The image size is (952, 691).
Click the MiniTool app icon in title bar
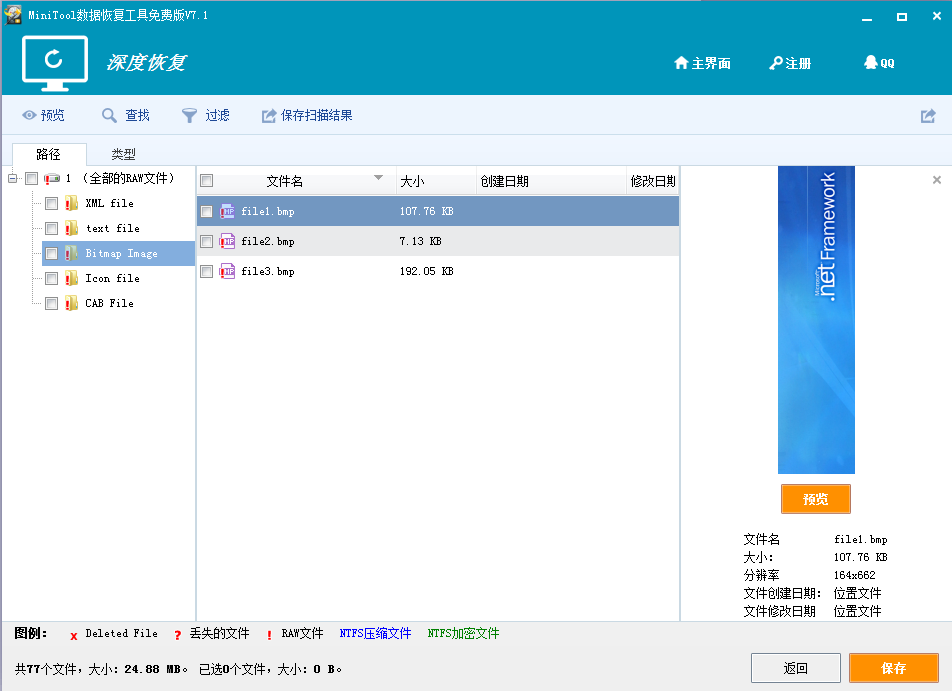tap(13, 15)
